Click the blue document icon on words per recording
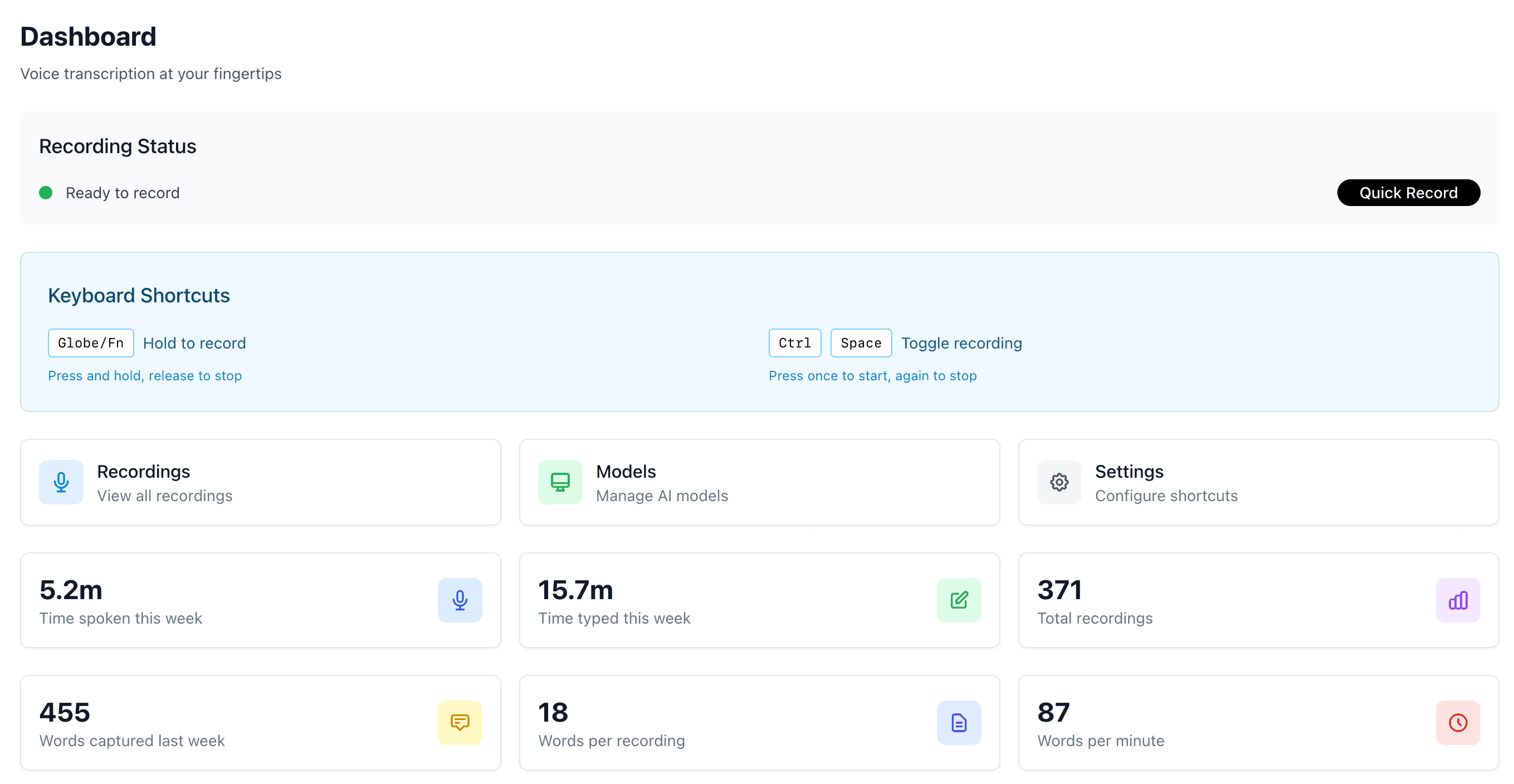The width and height of the screenshot is (1514, 784). click(x=959, y=722)
